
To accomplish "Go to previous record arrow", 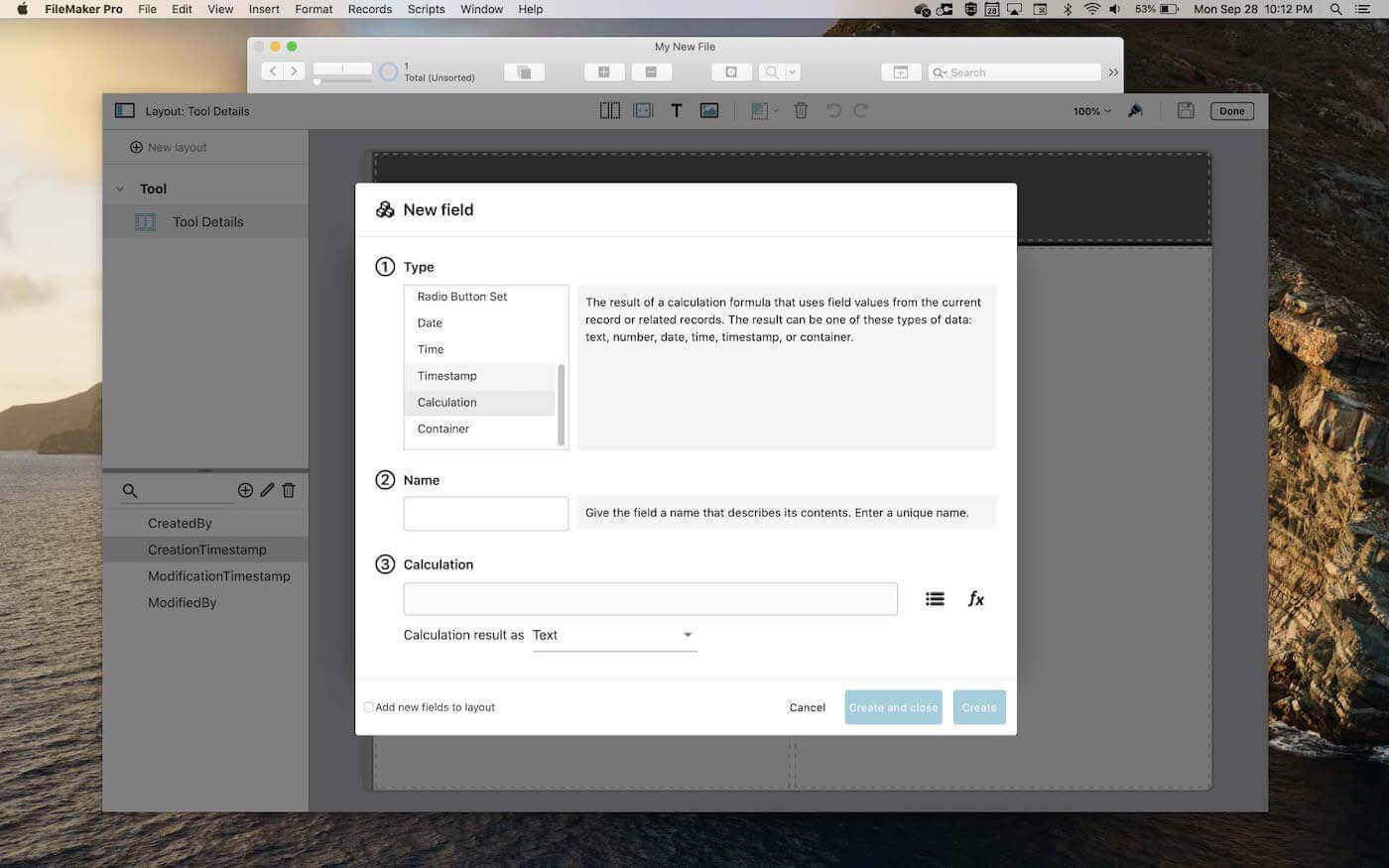I will pyautogui.click(x=273, y=71).
